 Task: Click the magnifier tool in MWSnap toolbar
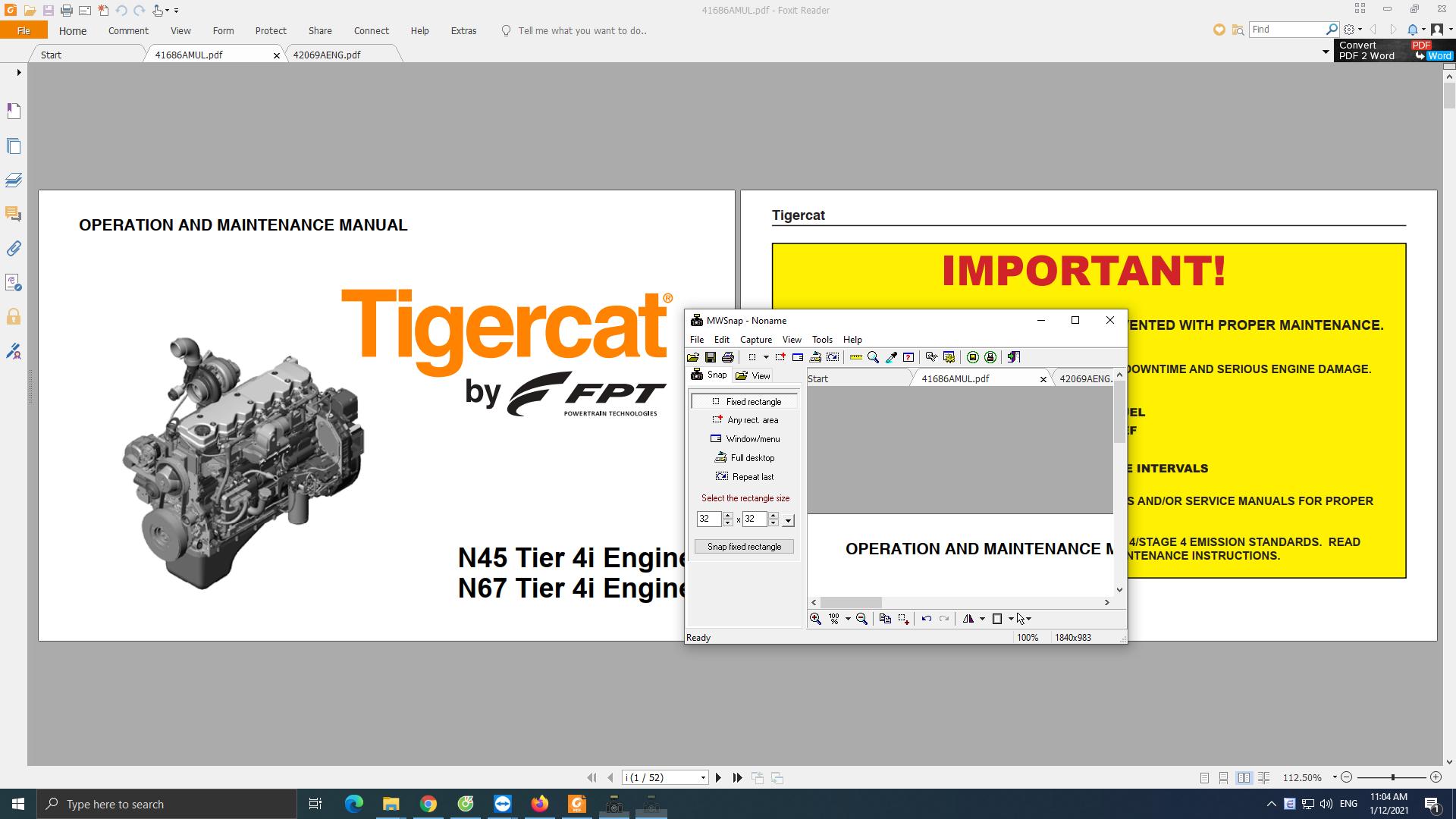pos(872,357)
